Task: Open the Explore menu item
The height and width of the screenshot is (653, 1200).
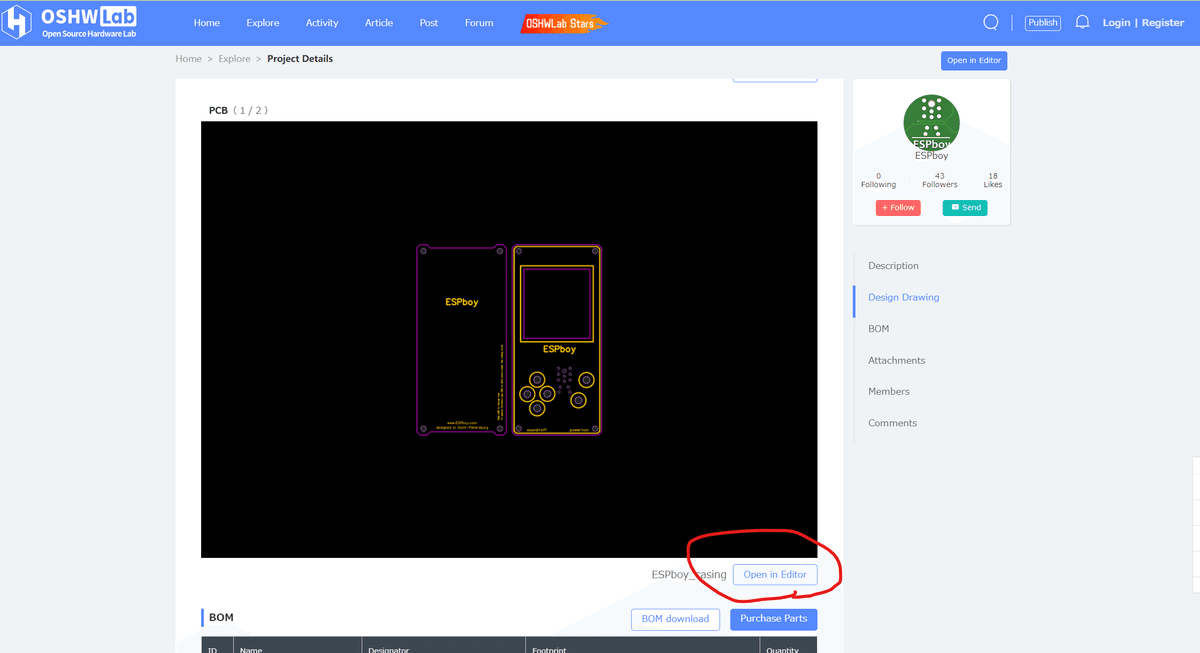Action: 263,23
